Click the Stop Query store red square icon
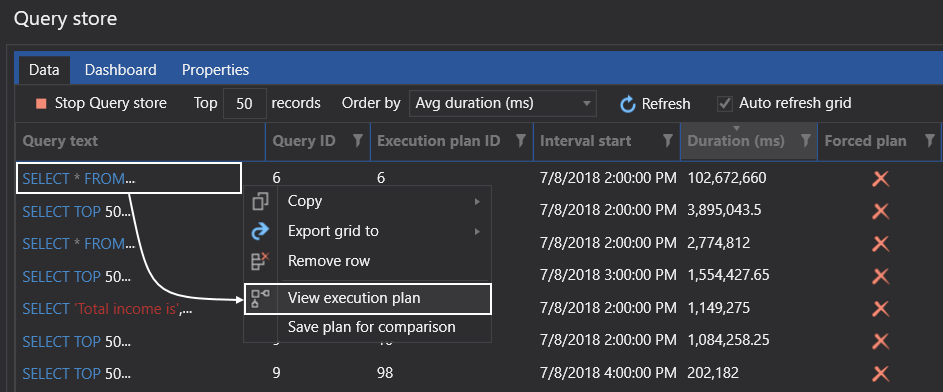Image resolution: width=943 pixels, height=392 pixels. pyautogui.click(x=41, y=103)
